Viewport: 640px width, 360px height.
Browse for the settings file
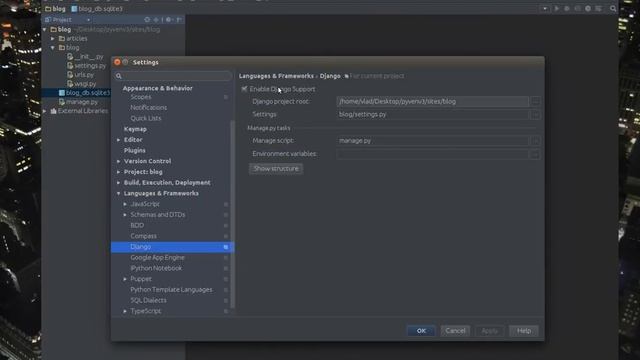pyautogui.click(x=536, y=114)
